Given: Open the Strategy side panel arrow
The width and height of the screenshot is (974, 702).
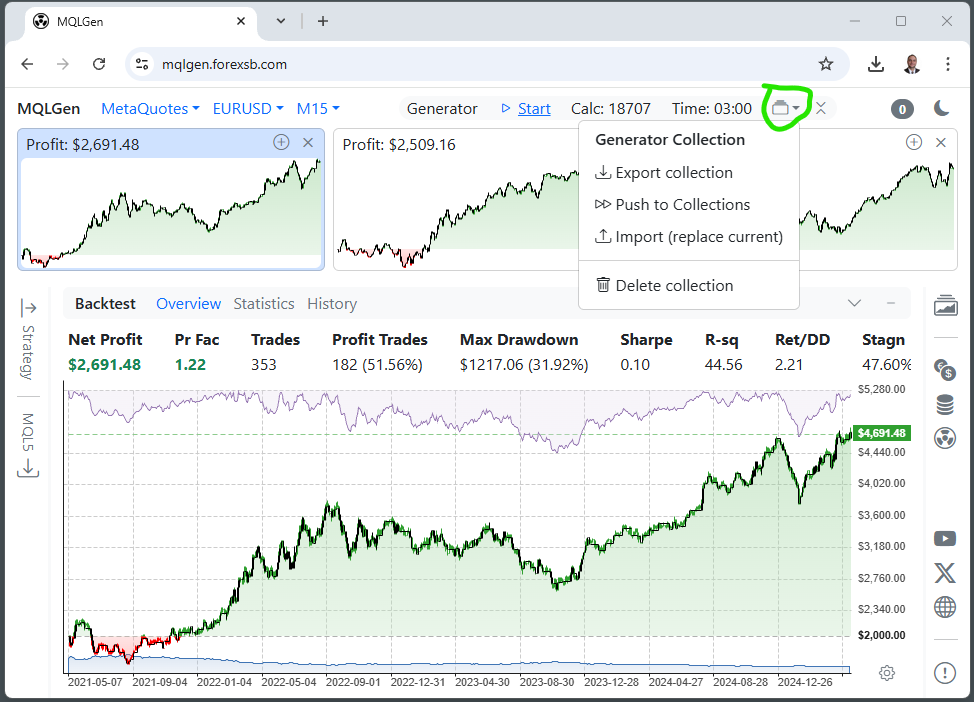Looking at the screenshot, I should pyautogui.click(x=29, y=308).
